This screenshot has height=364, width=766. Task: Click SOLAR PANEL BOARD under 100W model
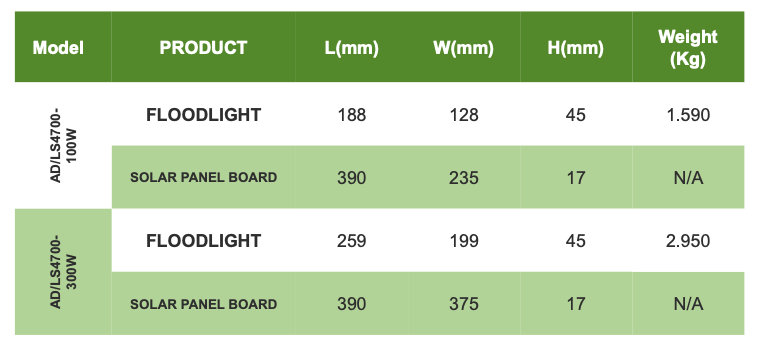point(203,177)
